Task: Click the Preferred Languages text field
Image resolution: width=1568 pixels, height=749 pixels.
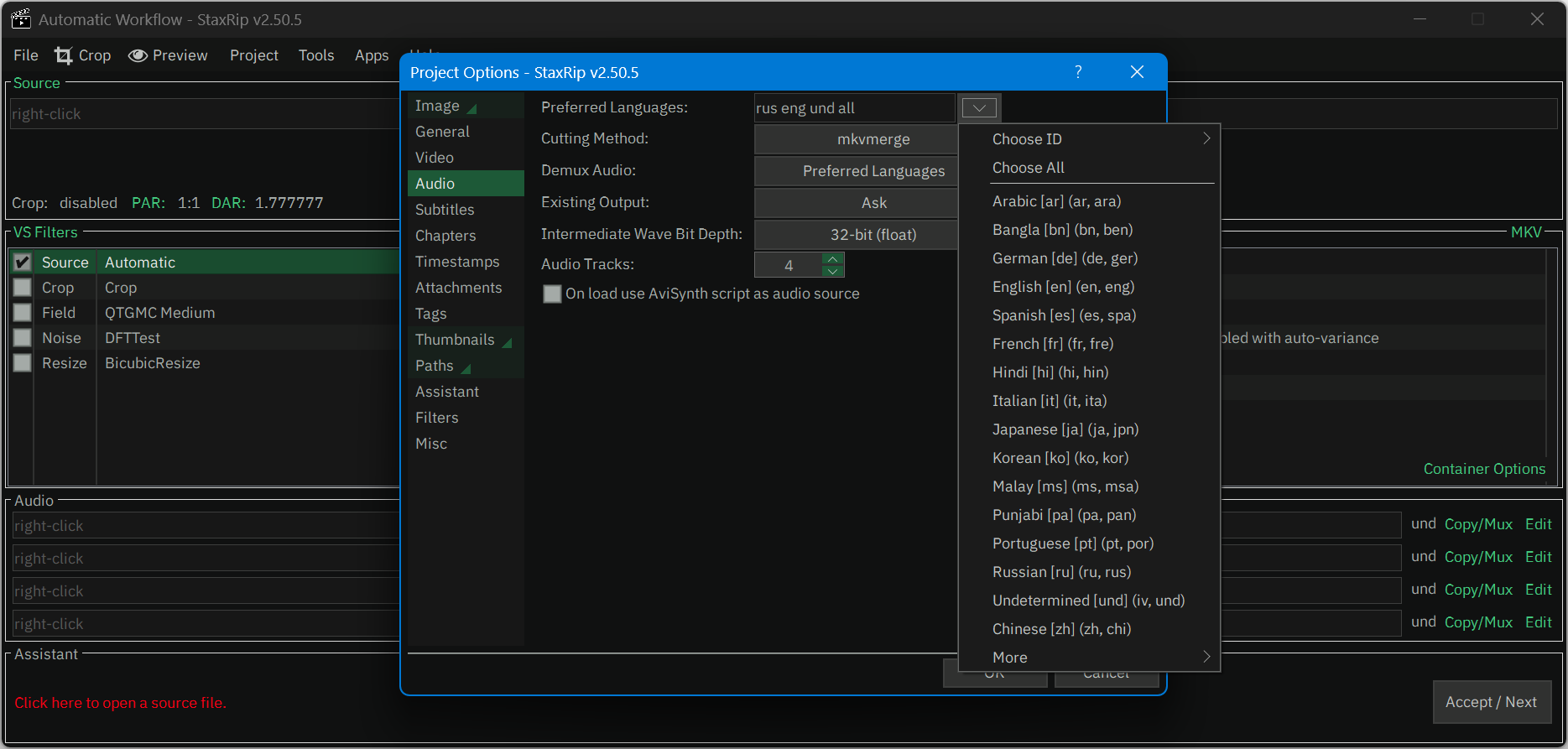Action: pos(853,108)
